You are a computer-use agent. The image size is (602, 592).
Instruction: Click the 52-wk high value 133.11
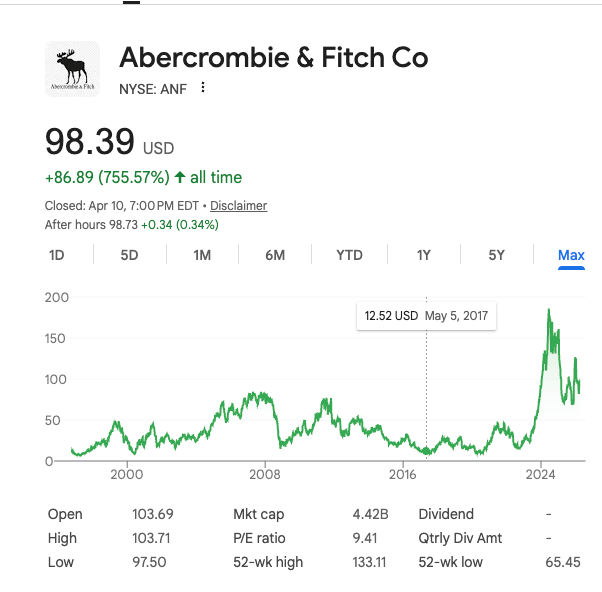(370, 562)
